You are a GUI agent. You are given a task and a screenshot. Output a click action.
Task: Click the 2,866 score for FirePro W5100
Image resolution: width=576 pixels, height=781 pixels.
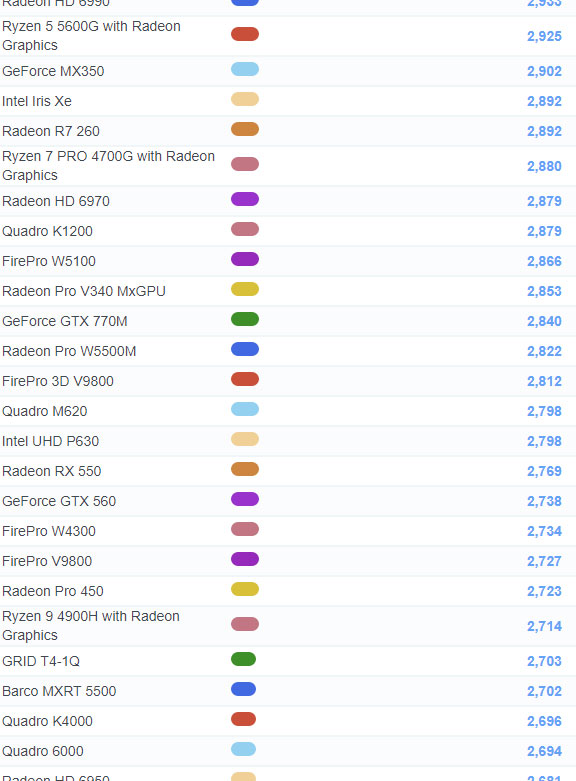[544, 261]
